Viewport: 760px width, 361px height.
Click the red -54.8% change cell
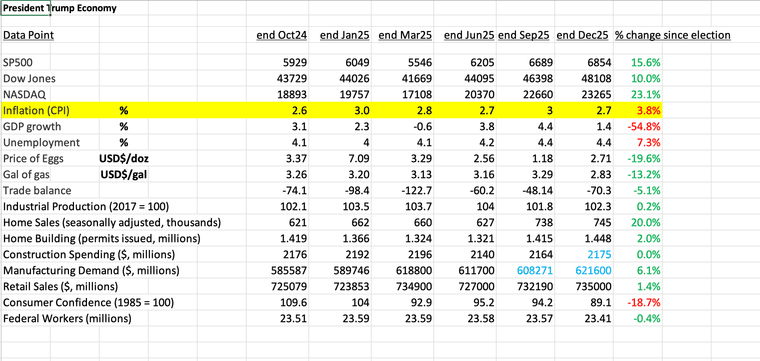[643, 126]
